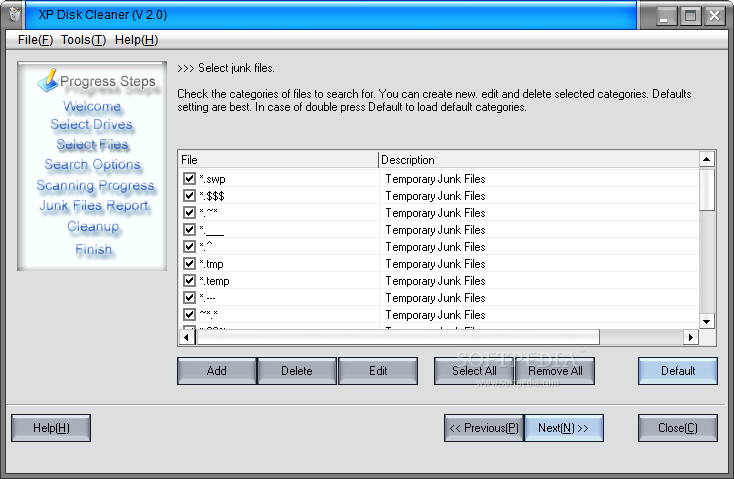Close window with title bar X
This screenshot has width=734, height=479.
tap(715, 15)
